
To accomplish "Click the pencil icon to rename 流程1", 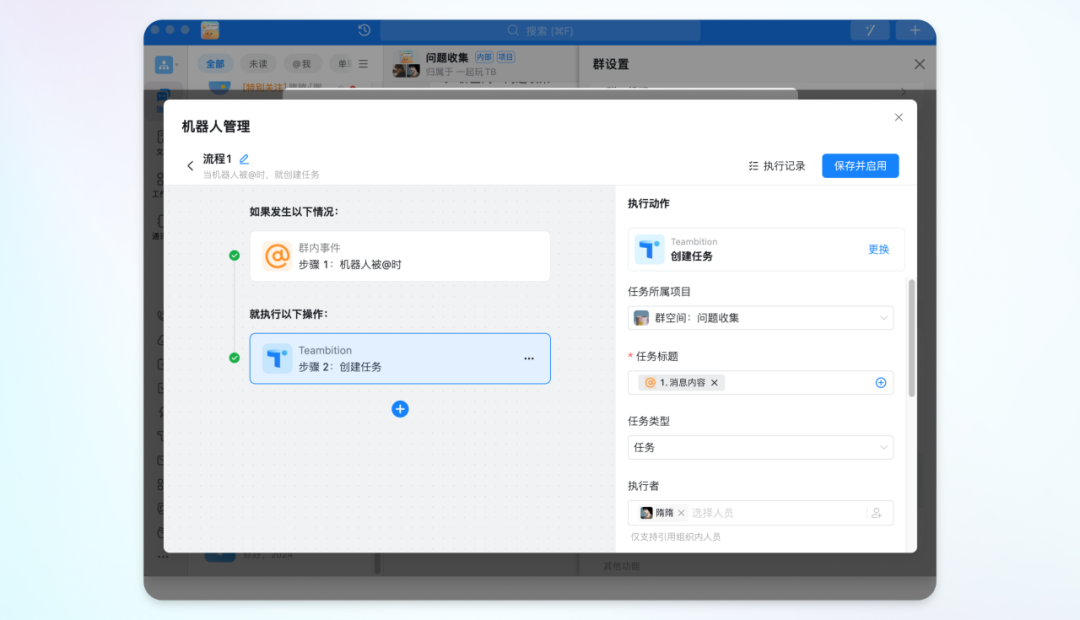I will (x=244, y=159).
